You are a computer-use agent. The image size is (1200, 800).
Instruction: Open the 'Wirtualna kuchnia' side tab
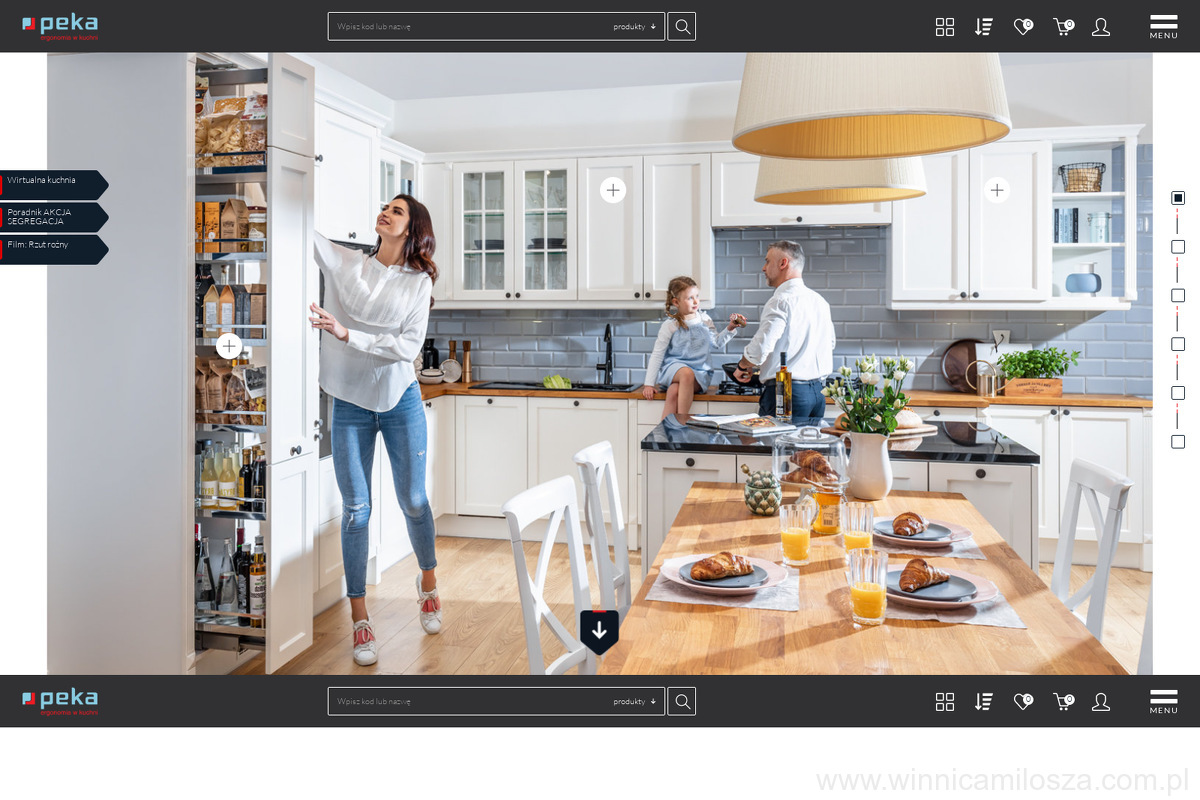point(52,184)
